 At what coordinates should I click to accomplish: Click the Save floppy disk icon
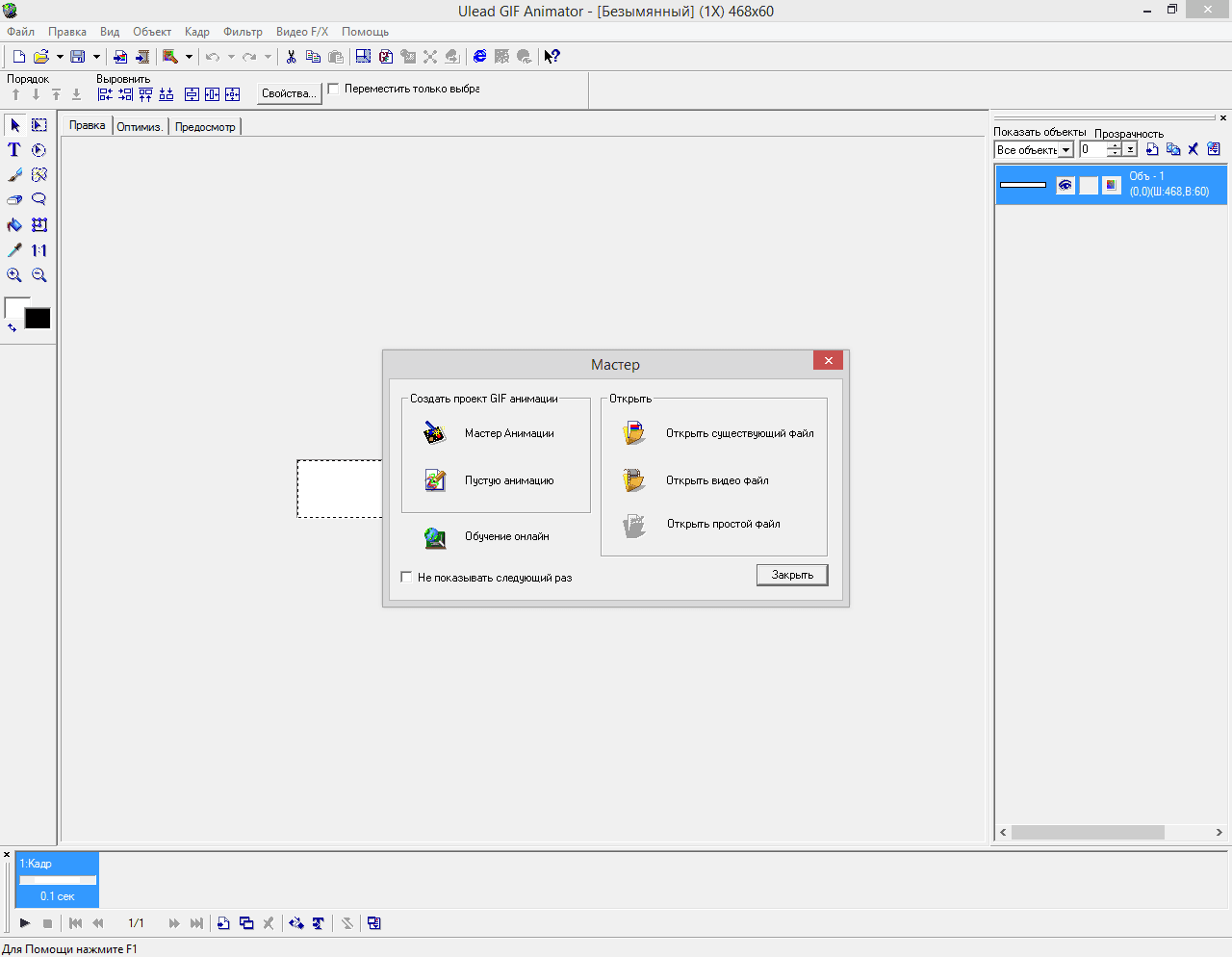(x=78, y=57)
